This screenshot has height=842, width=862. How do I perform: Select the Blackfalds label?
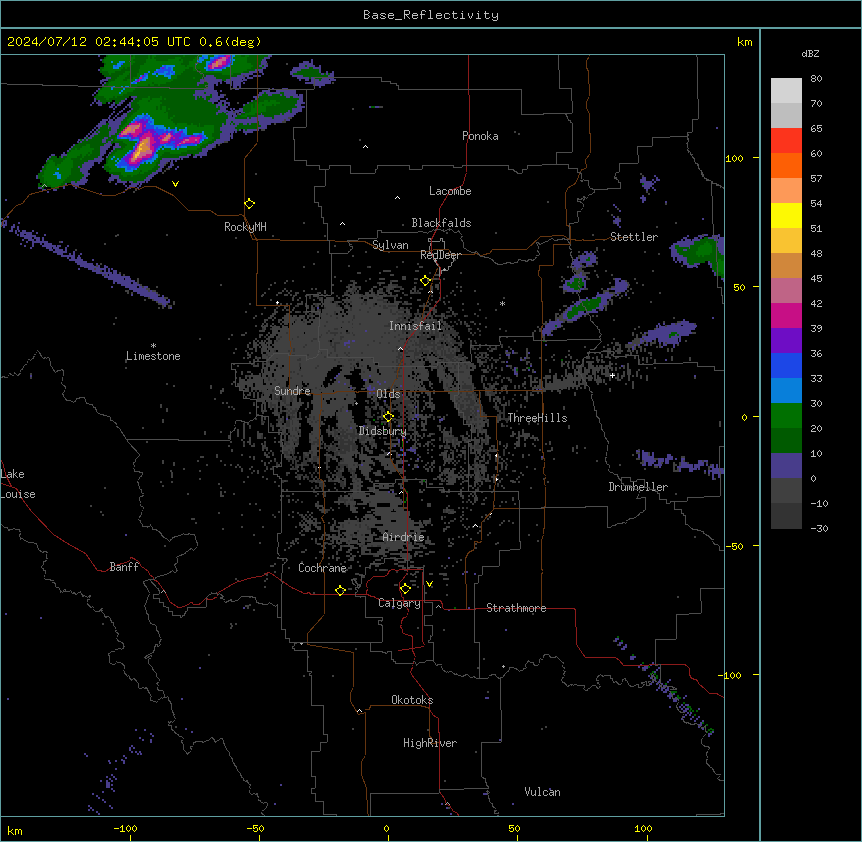point(441,223)
